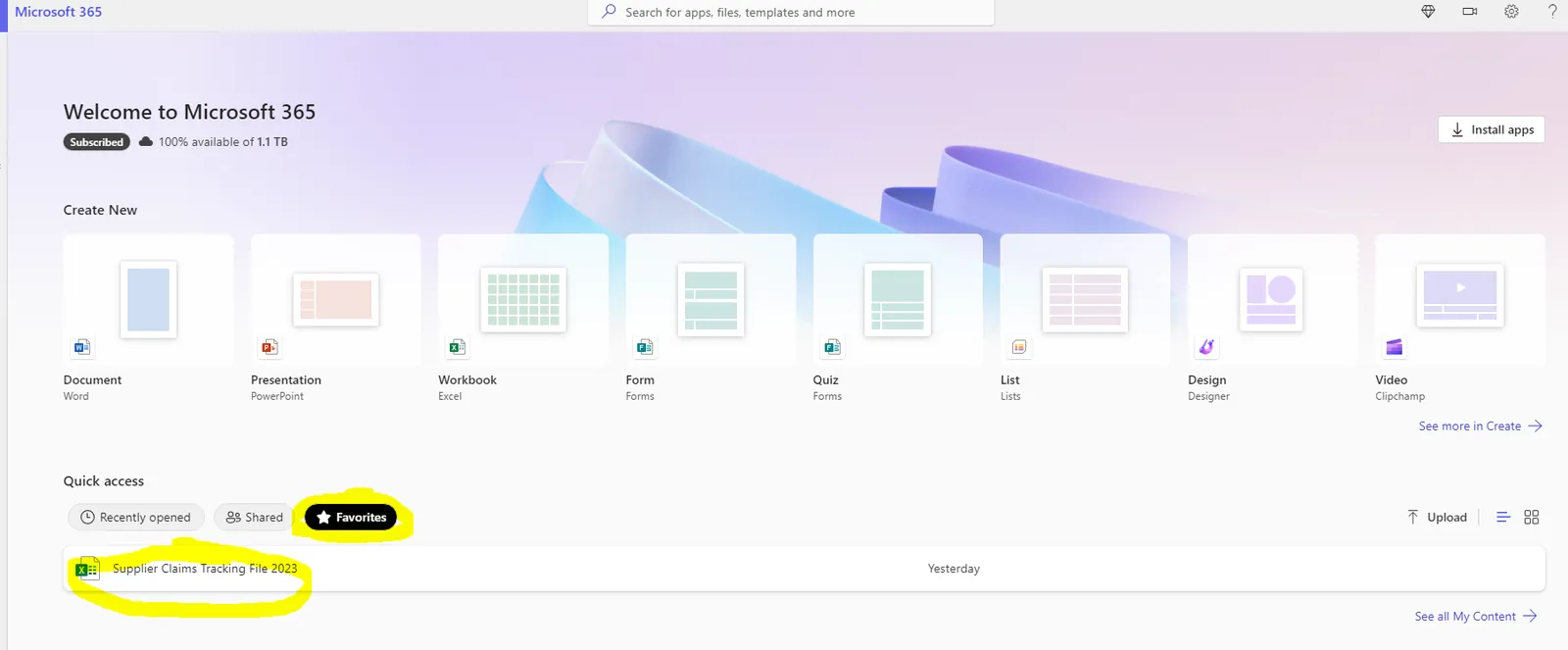Click the Designer subtitle text
This screenshot has height=650, width=1568.
coord(1208,396)
